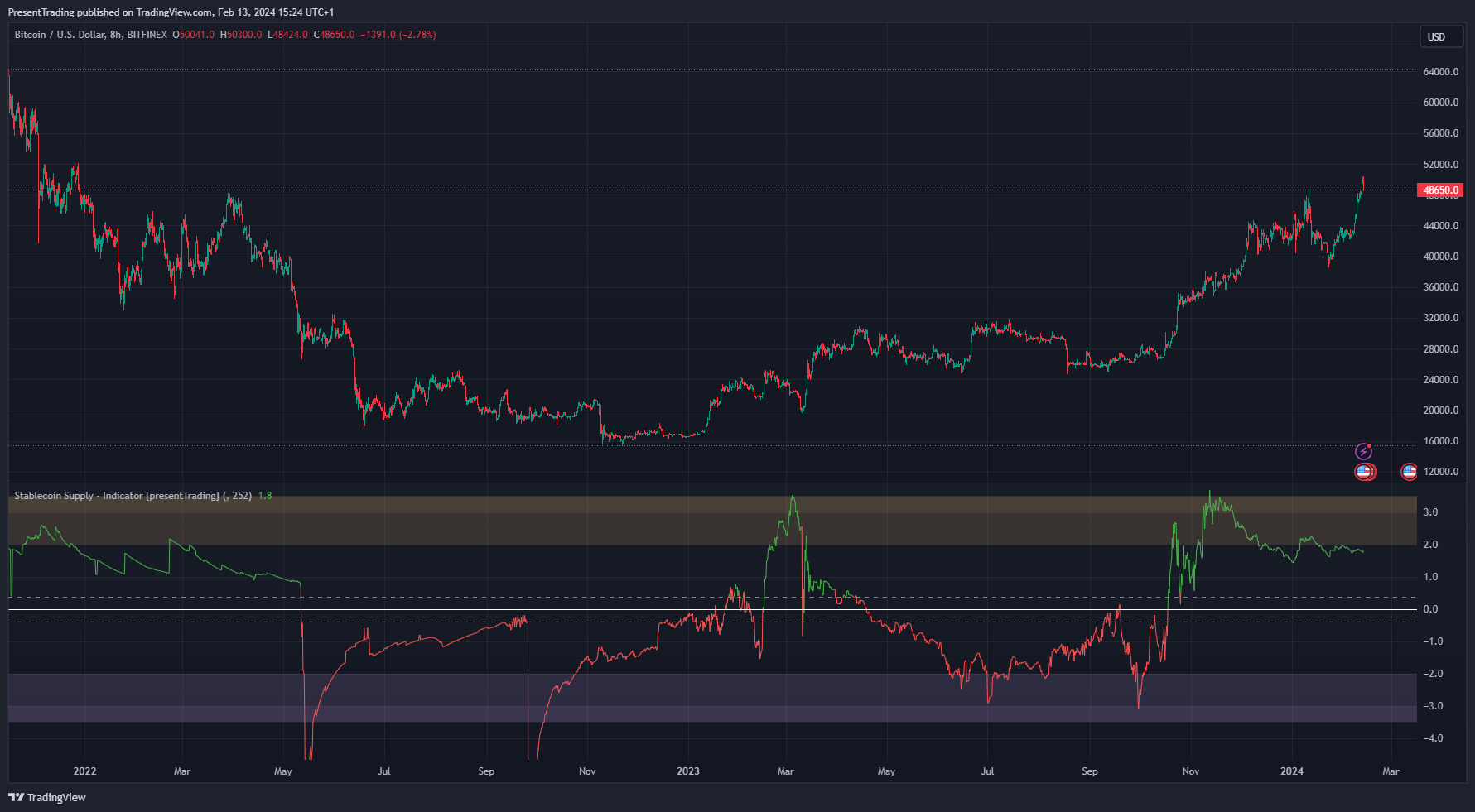Screen dimensions: 1475x812
Task: Click the 2024 time axis label
Action: (1291, 771)
